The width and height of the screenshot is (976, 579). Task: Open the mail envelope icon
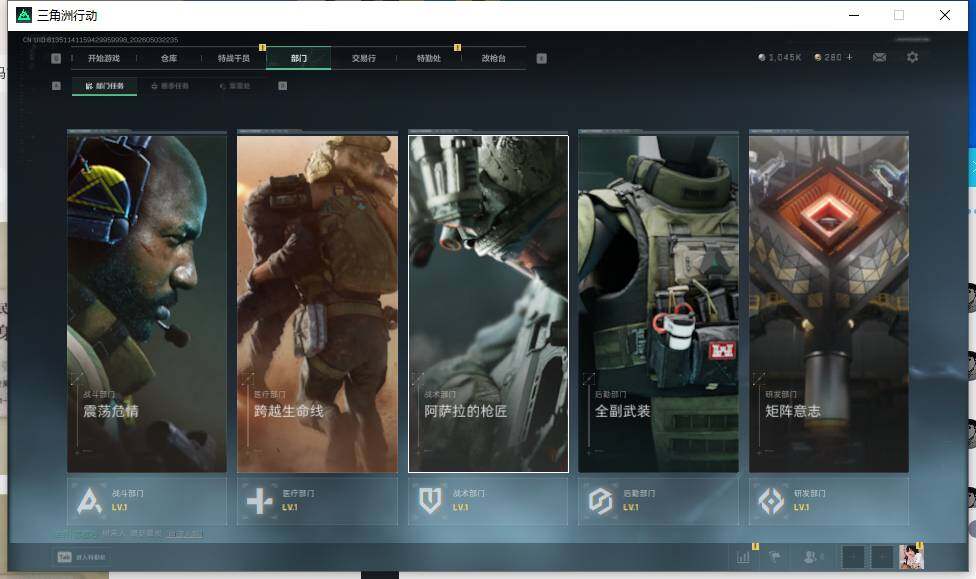tap(880, 57)
